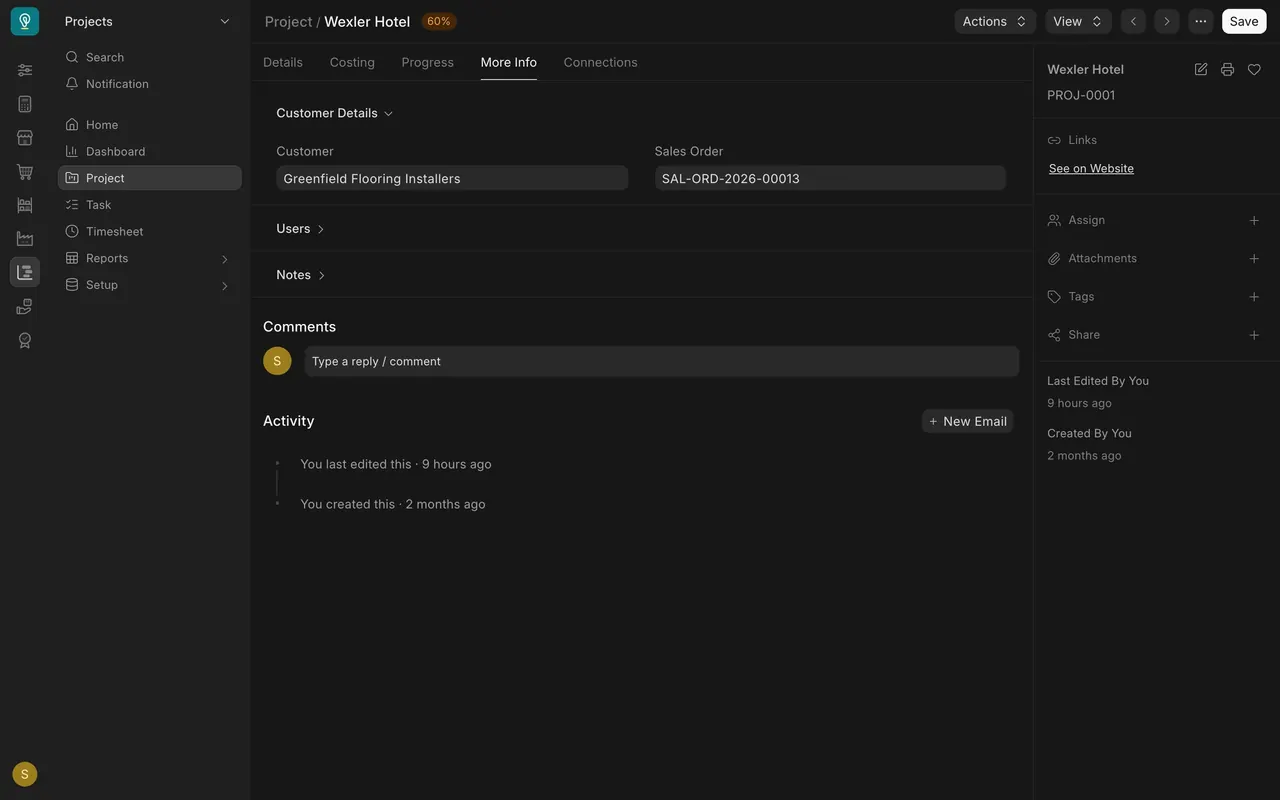This screenshot has width=1280, height=800.
Task: Click the S avatar beside comment box
Action: 277,361
